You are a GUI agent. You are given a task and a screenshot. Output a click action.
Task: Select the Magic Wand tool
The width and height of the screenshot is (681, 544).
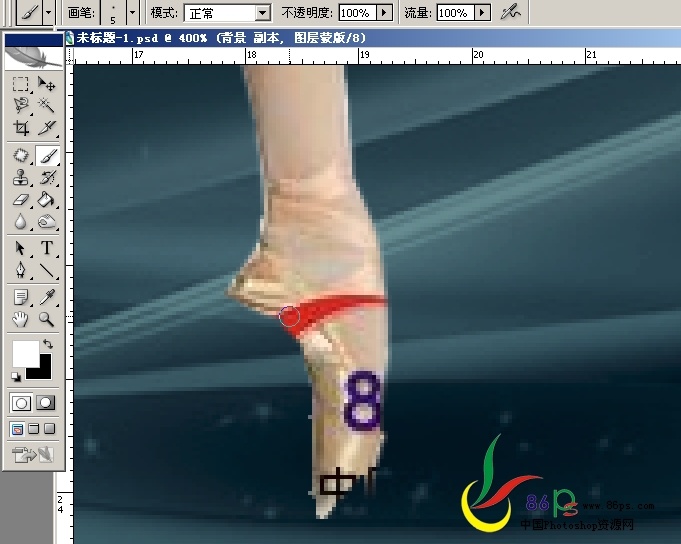tap(47, 106)
